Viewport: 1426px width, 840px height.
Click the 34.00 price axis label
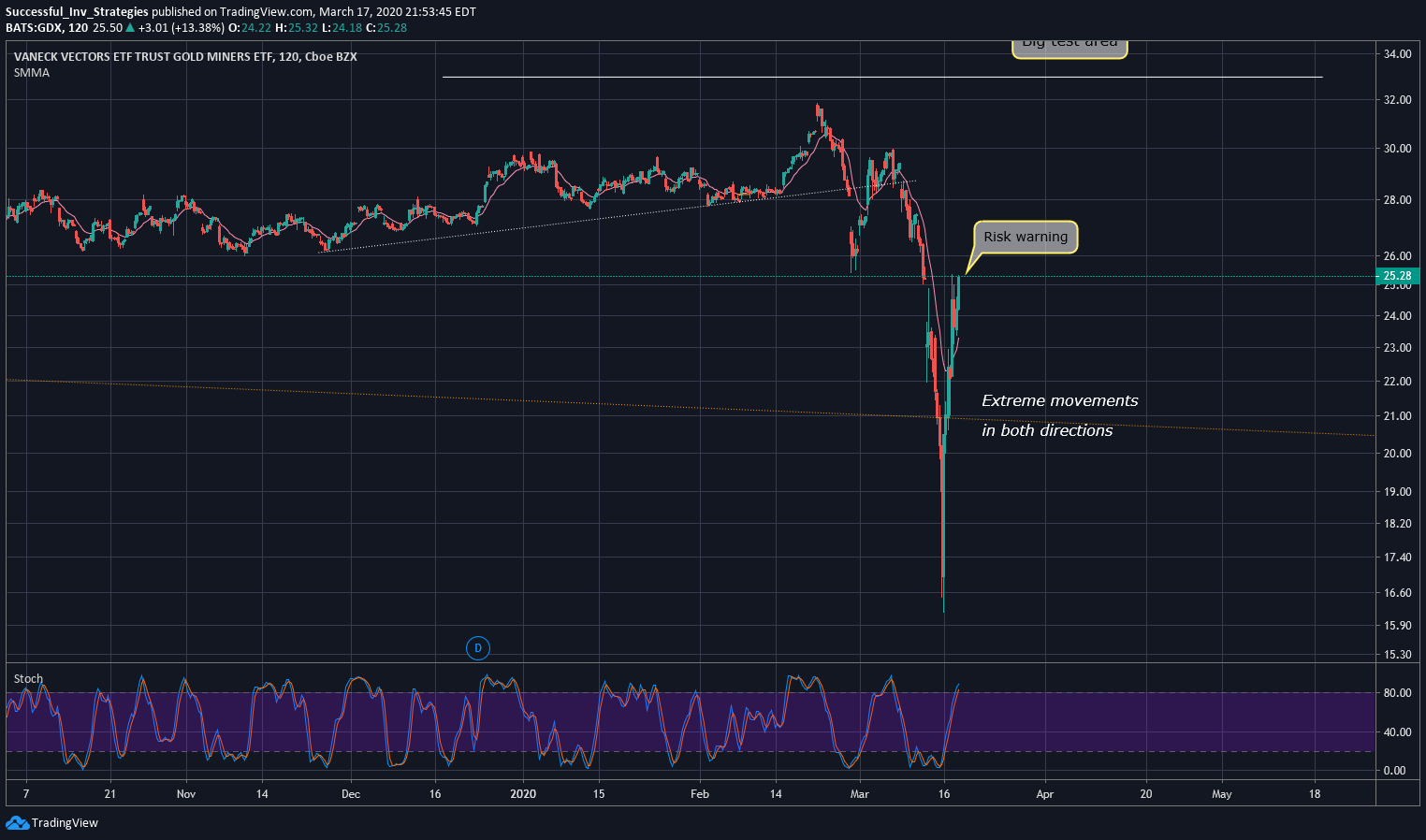coord(1397,54)
